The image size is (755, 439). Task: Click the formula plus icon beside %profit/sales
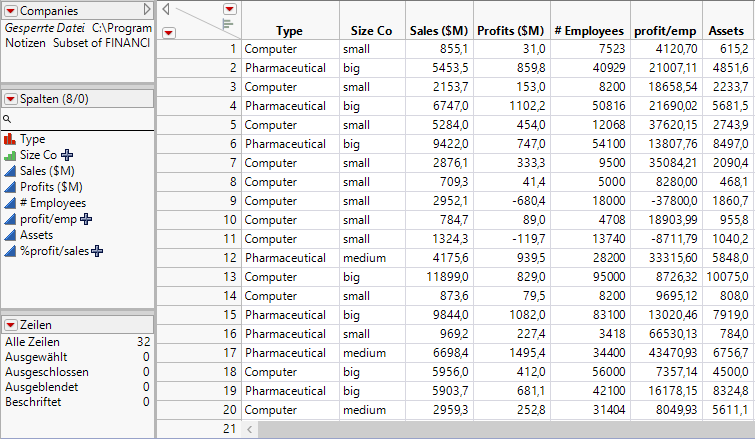tap(97, 251)
